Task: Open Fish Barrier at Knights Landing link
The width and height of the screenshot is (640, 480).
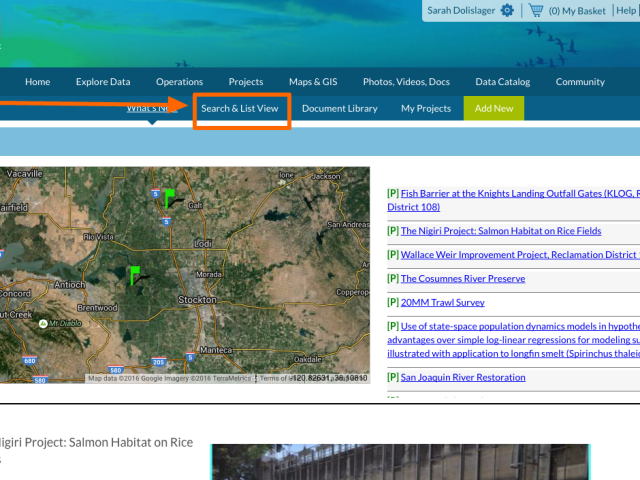Action: (514, 200)
